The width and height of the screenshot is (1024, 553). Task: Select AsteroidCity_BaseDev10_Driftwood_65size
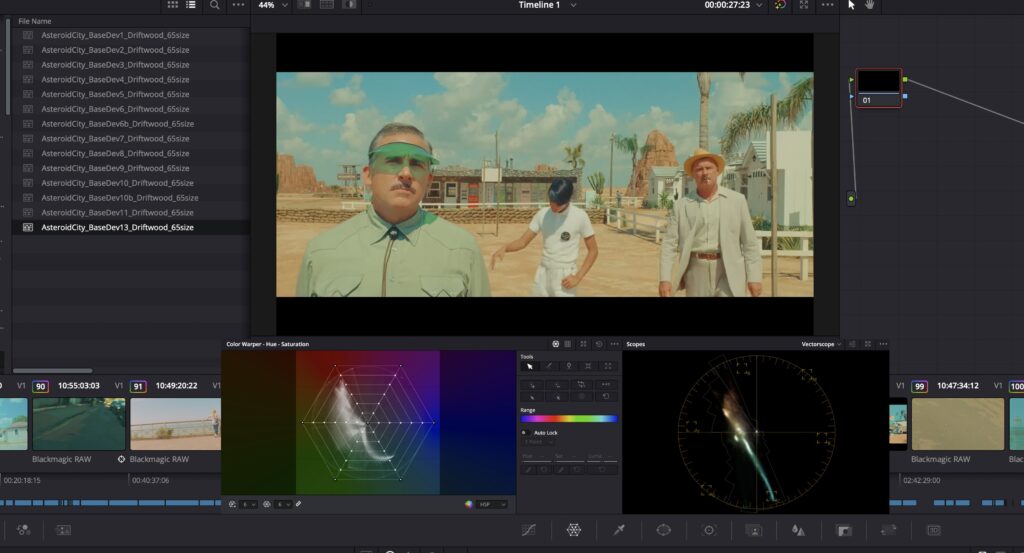pyautogui.click(x=118, y=183)
